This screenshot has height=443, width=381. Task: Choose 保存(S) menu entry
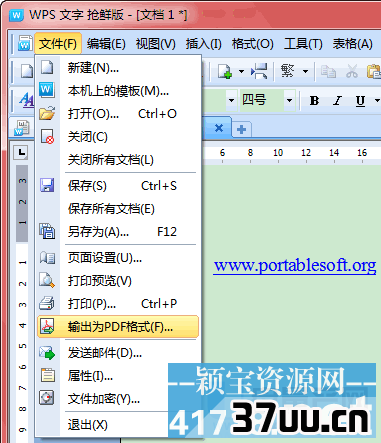118,186
